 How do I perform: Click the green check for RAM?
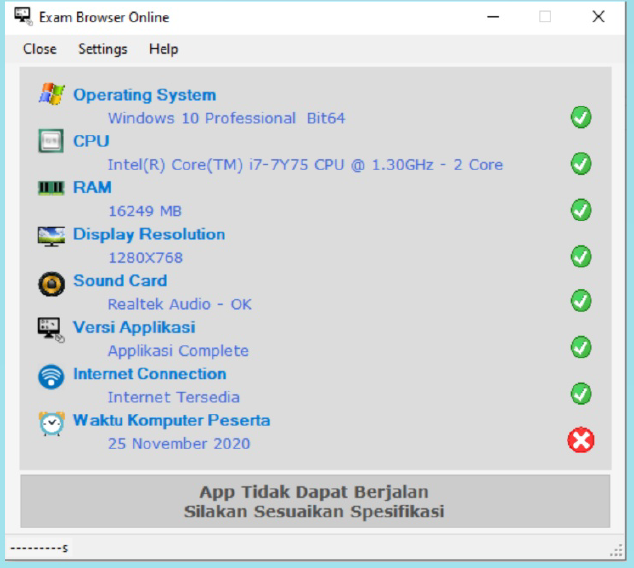(581, 210)
